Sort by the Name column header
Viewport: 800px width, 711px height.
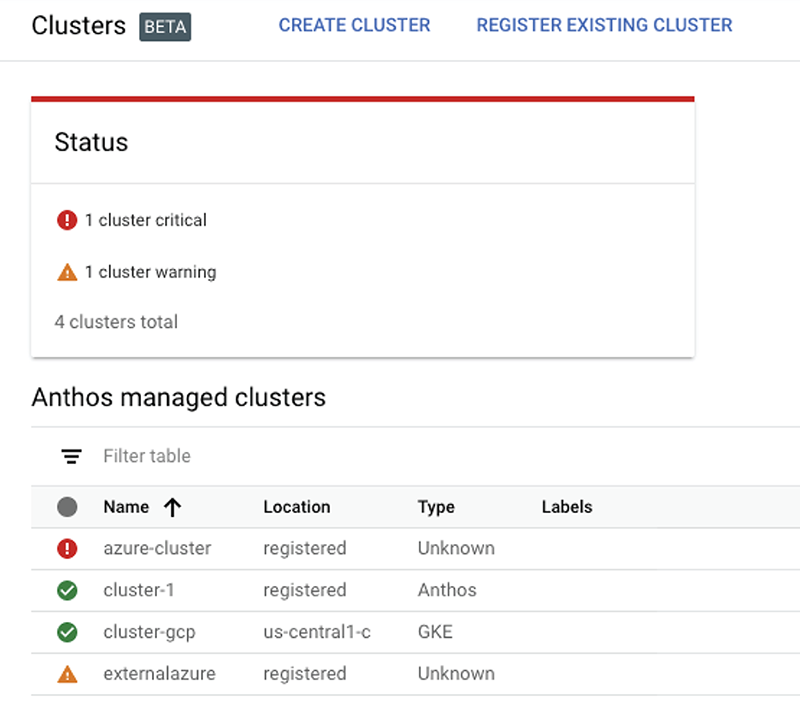[126, 507]
